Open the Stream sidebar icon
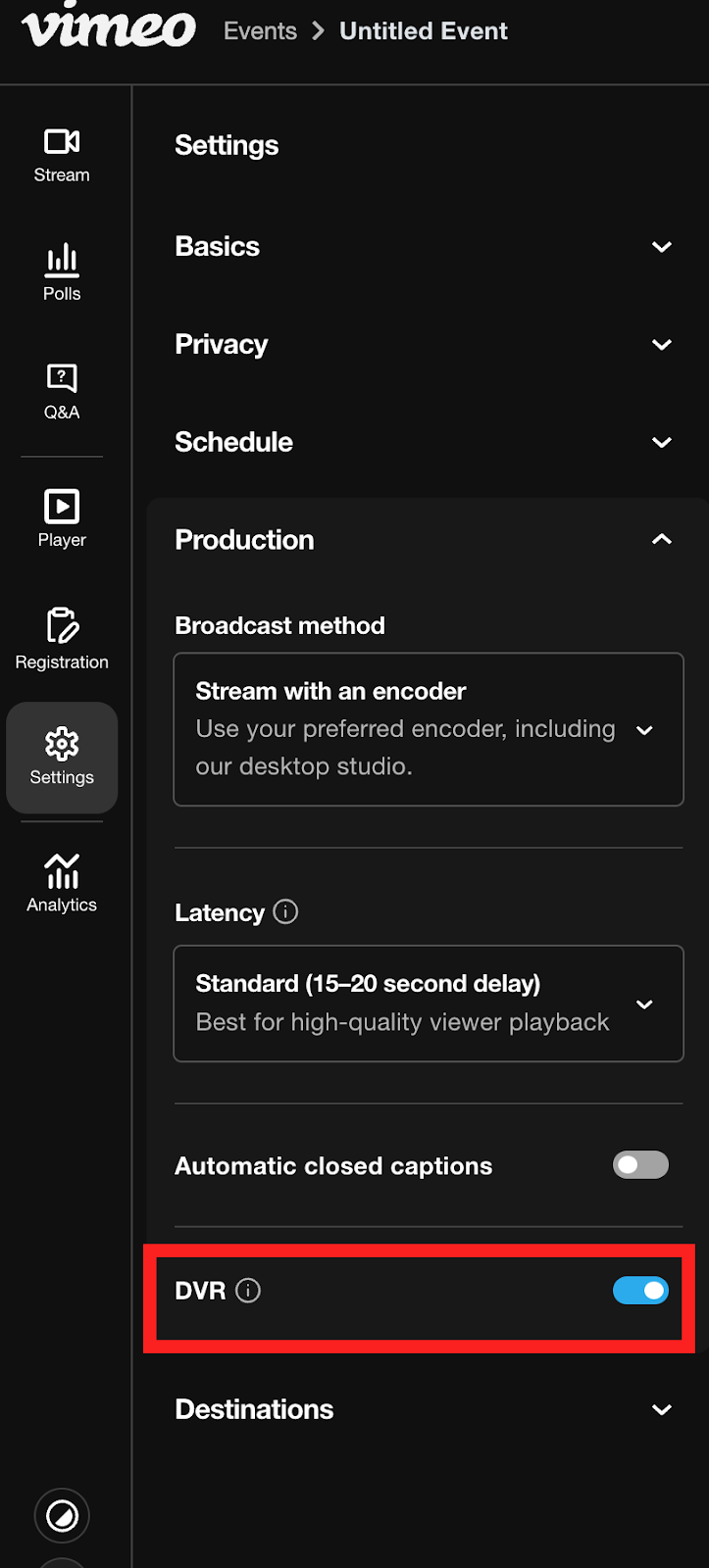The image size is (709, 1568). [x=62, y=155]
